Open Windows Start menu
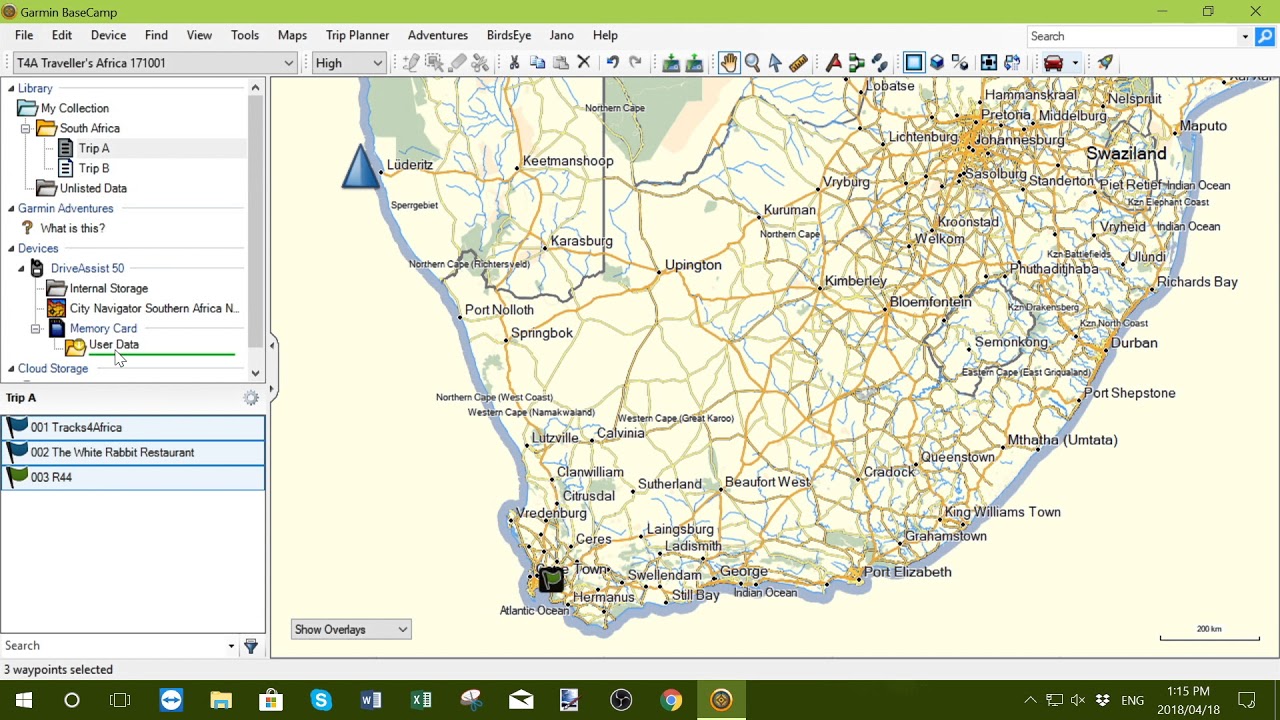The height and width of the screenshot is (720, 1280). pyautogui.click(x=24, y=700)
